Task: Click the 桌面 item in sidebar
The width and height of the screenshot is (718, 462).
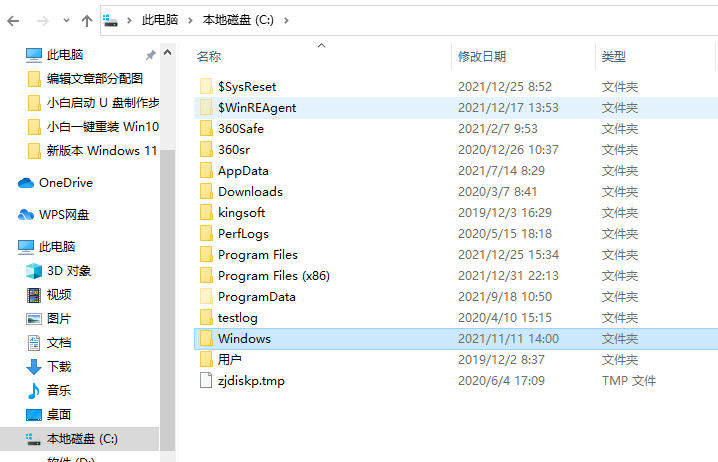Action: pos(58,414)
